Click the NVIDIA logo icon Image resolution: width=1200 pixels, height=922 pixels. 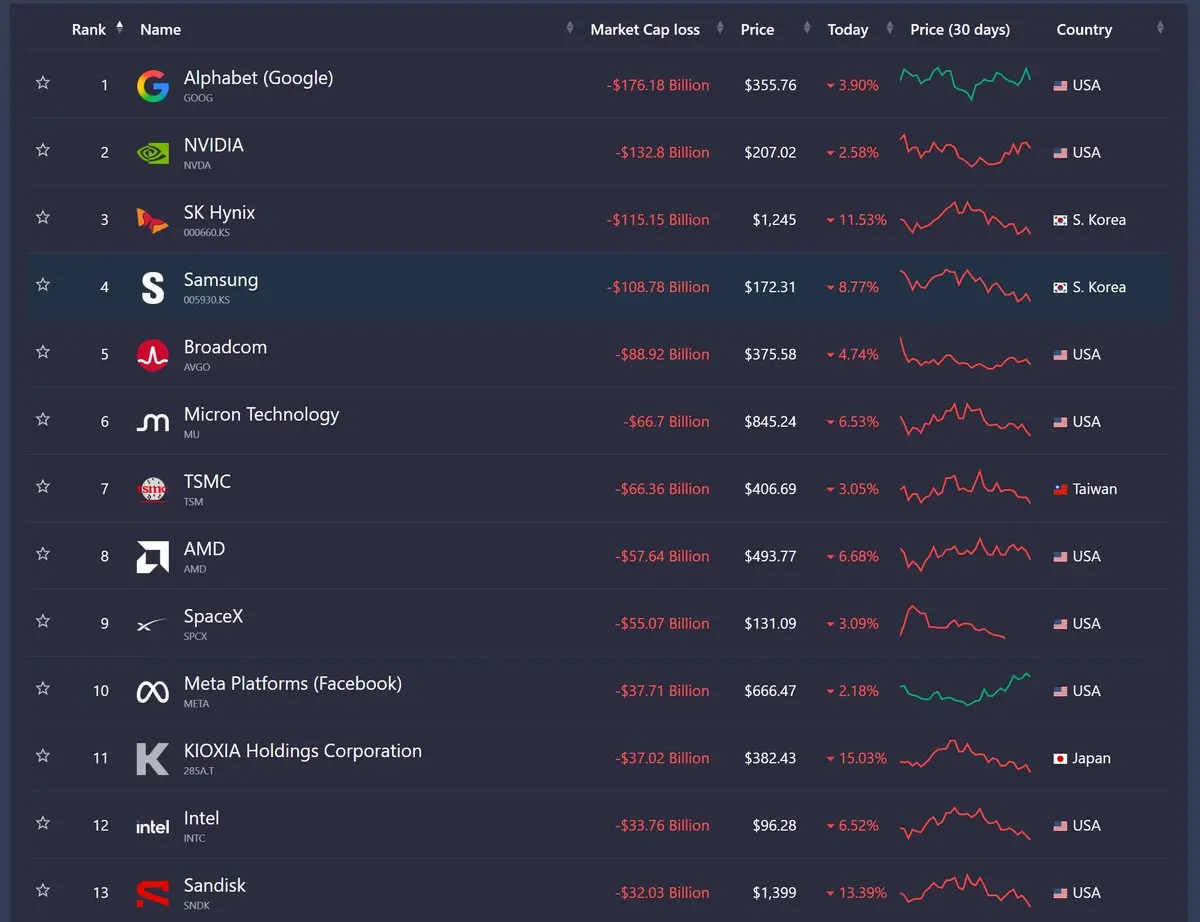153,153
